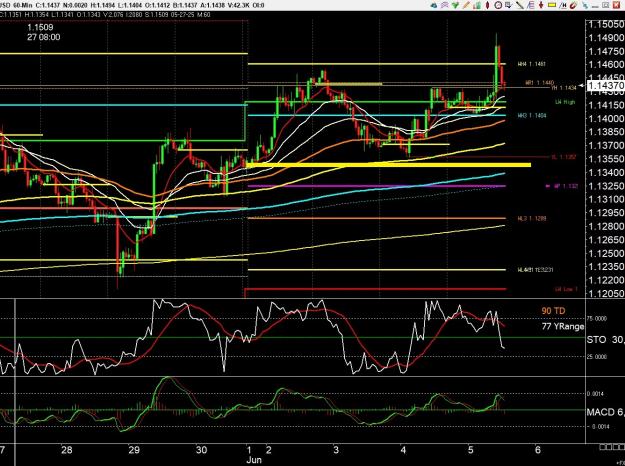Click the 'C:1.1437' close value in header

[46, 5]
